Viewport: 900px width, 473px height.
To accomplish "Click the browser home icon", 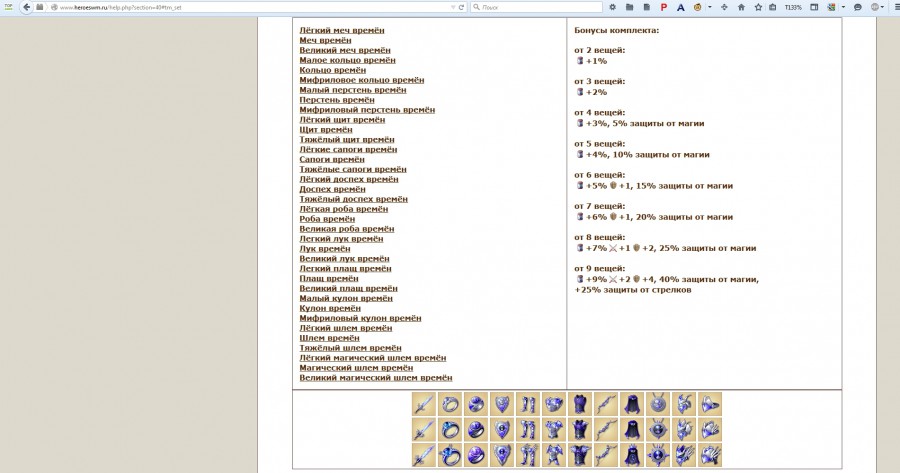I will tap(741, 7).
